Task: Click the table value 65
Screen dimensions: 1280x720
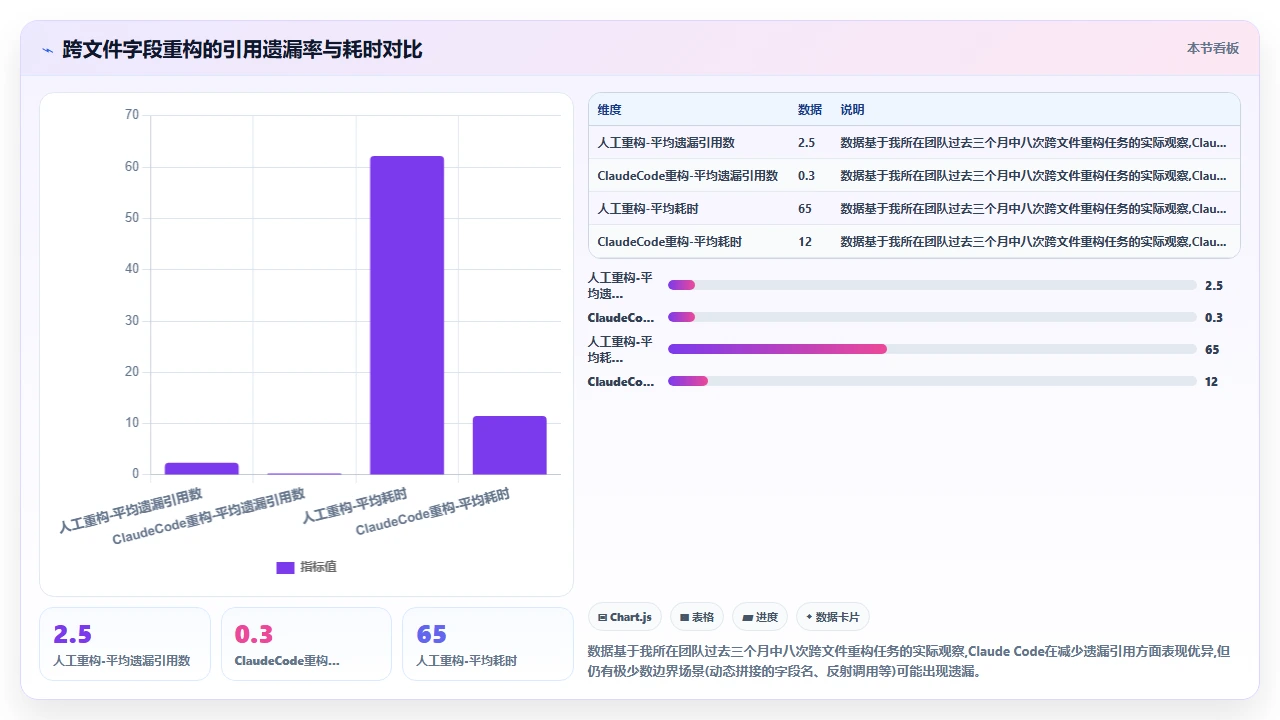Action: point(805,209)
